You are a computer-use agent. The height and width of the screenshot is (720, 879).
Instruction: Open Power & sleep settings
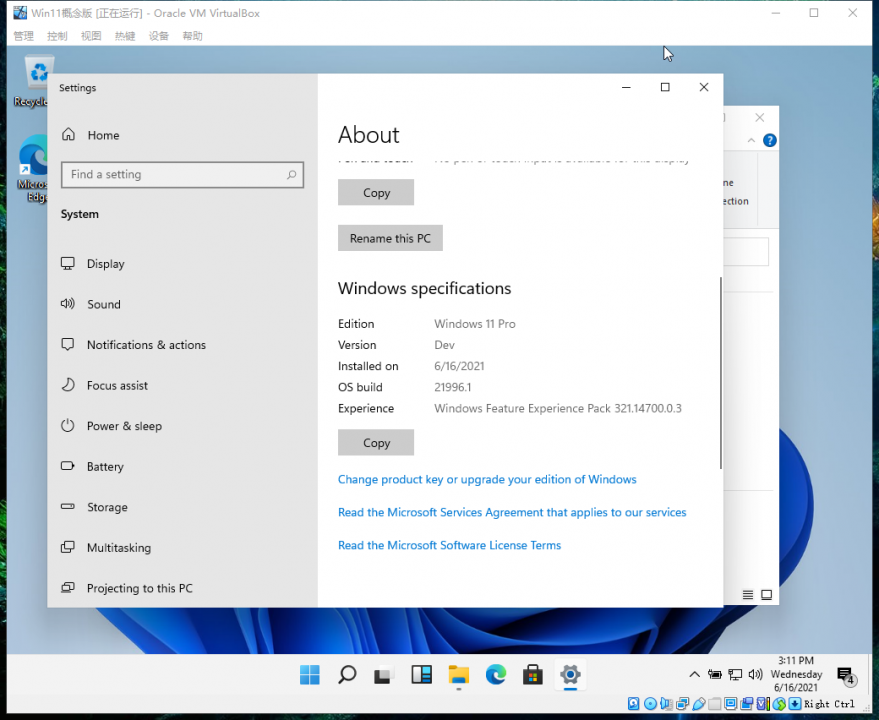click(111, 426)
